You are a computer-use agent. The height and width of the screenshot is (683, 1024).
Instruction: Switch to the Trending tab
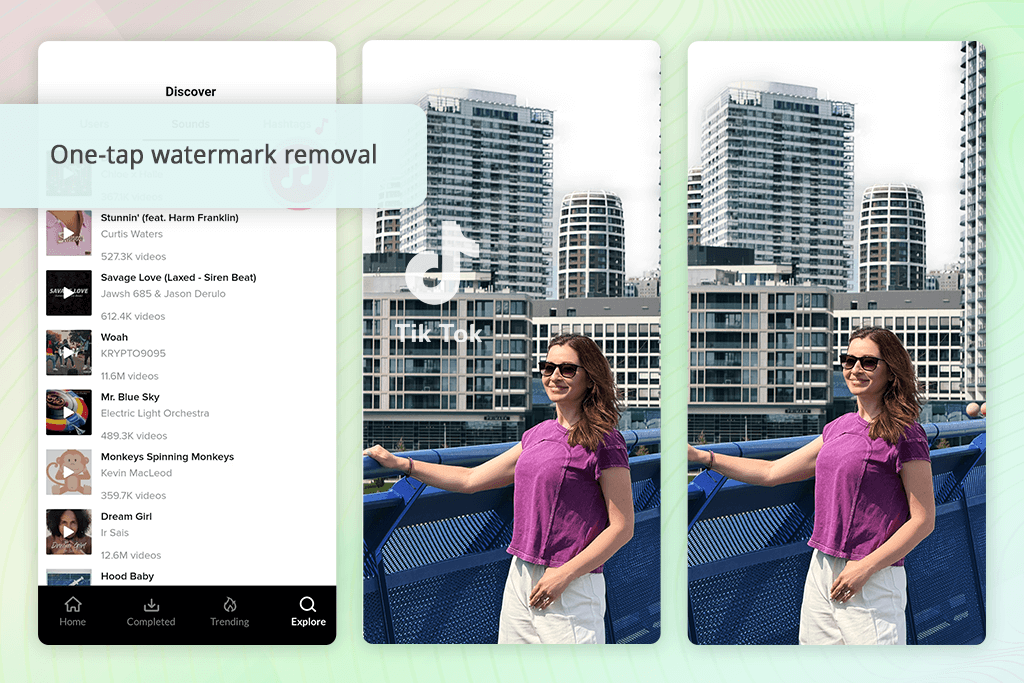click(x=230, y=612)
